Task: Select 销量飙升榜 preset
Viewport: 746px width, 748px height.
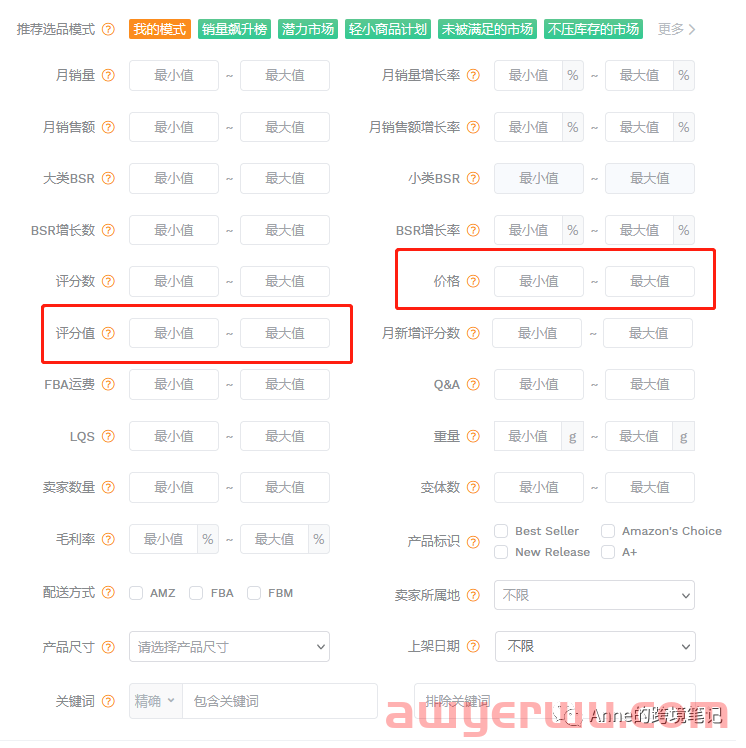Action: coord(234,29)
